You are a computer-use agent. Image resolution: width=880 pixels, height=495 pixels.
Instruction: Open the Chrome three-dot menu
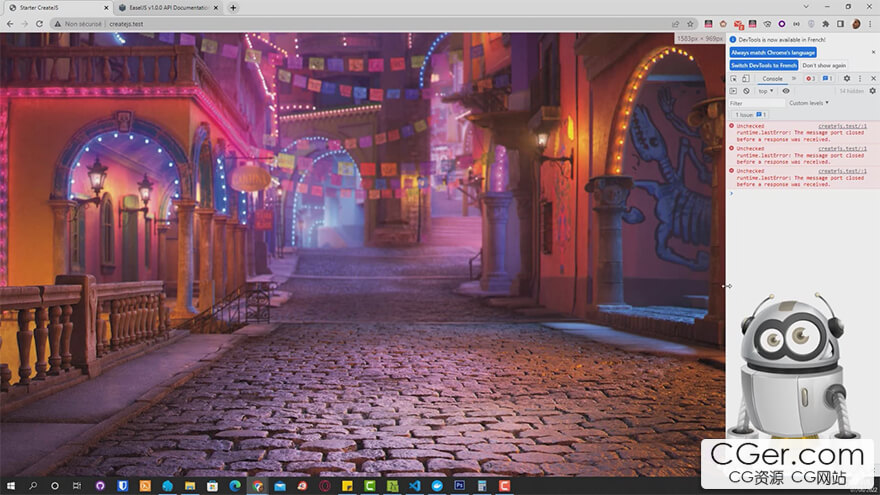tap(870, 24)
